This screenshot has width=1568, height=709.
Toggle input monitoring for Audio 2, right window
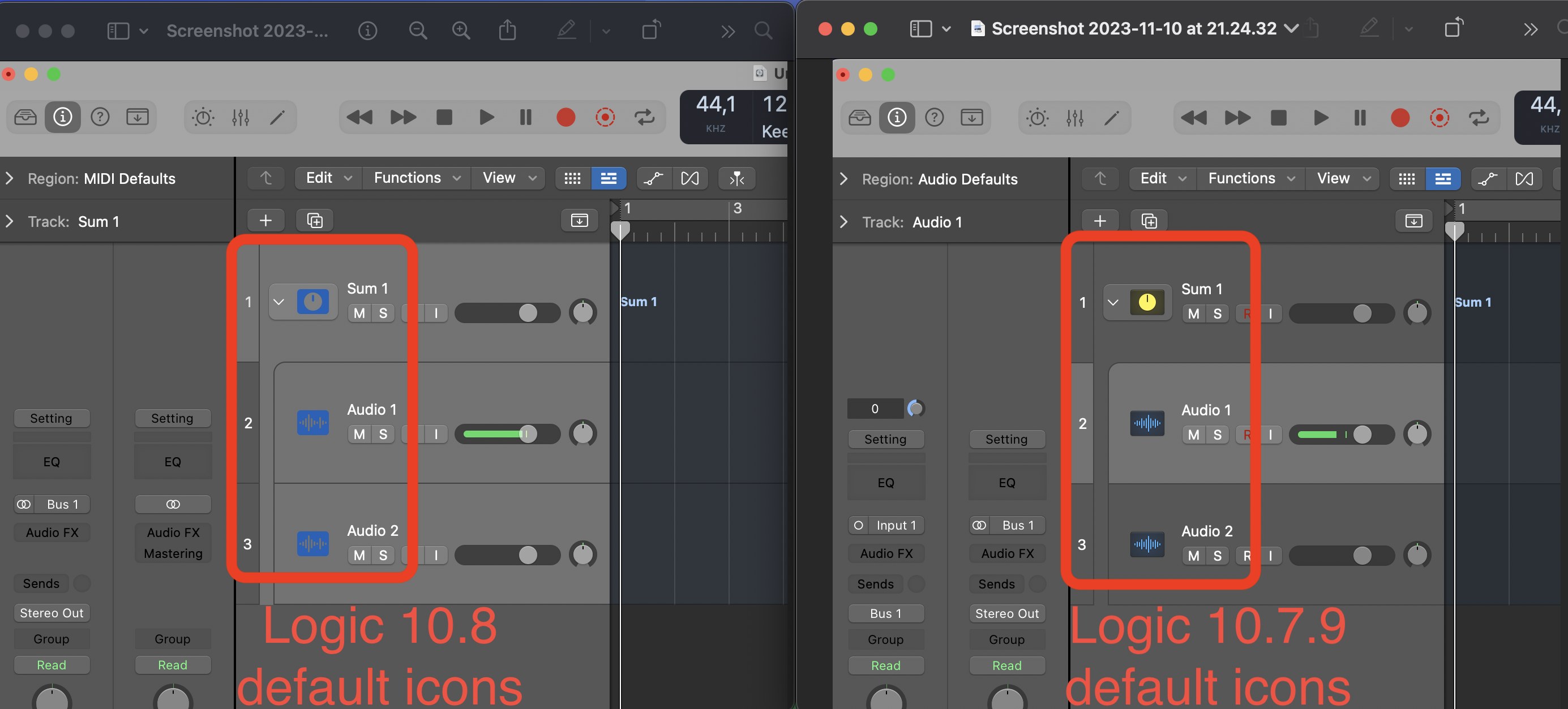pyautogui.click(x=1270, y=556)
